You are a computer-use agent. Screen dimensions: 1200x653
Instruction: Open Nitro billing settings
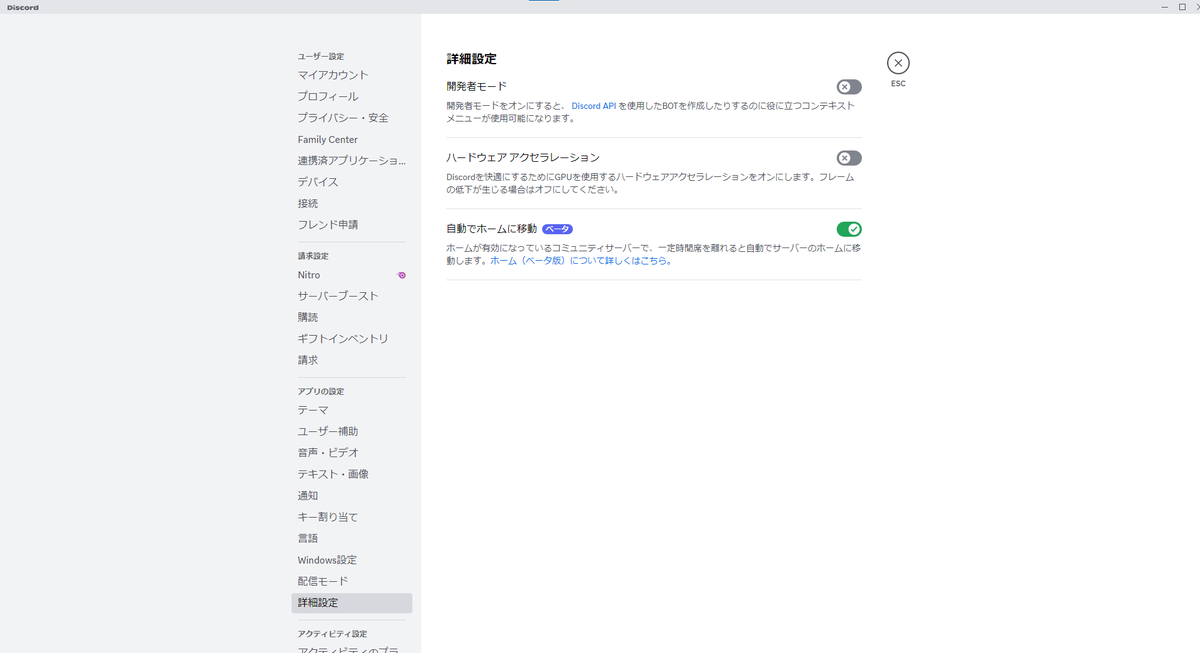click(x=352, y=275)
